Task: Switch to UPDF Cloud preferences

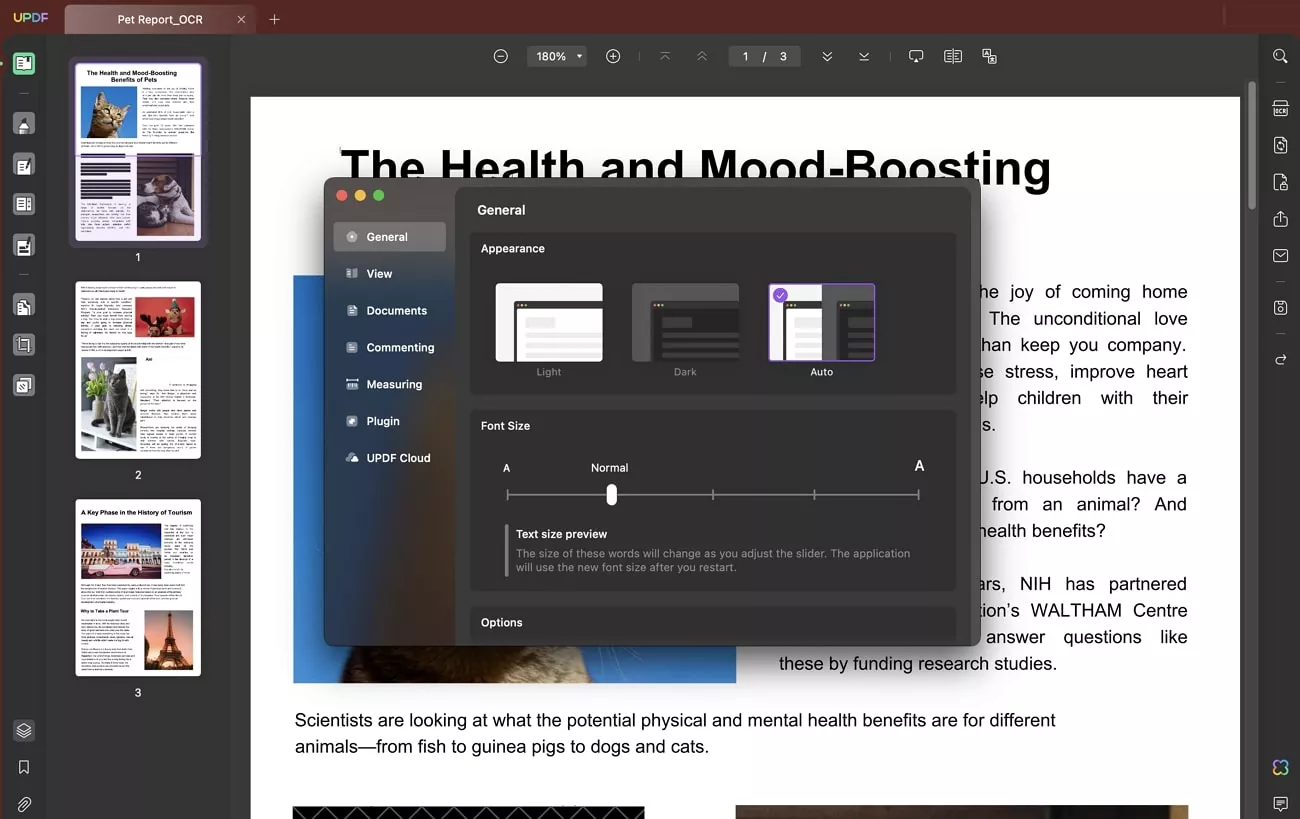Action: 388,458
